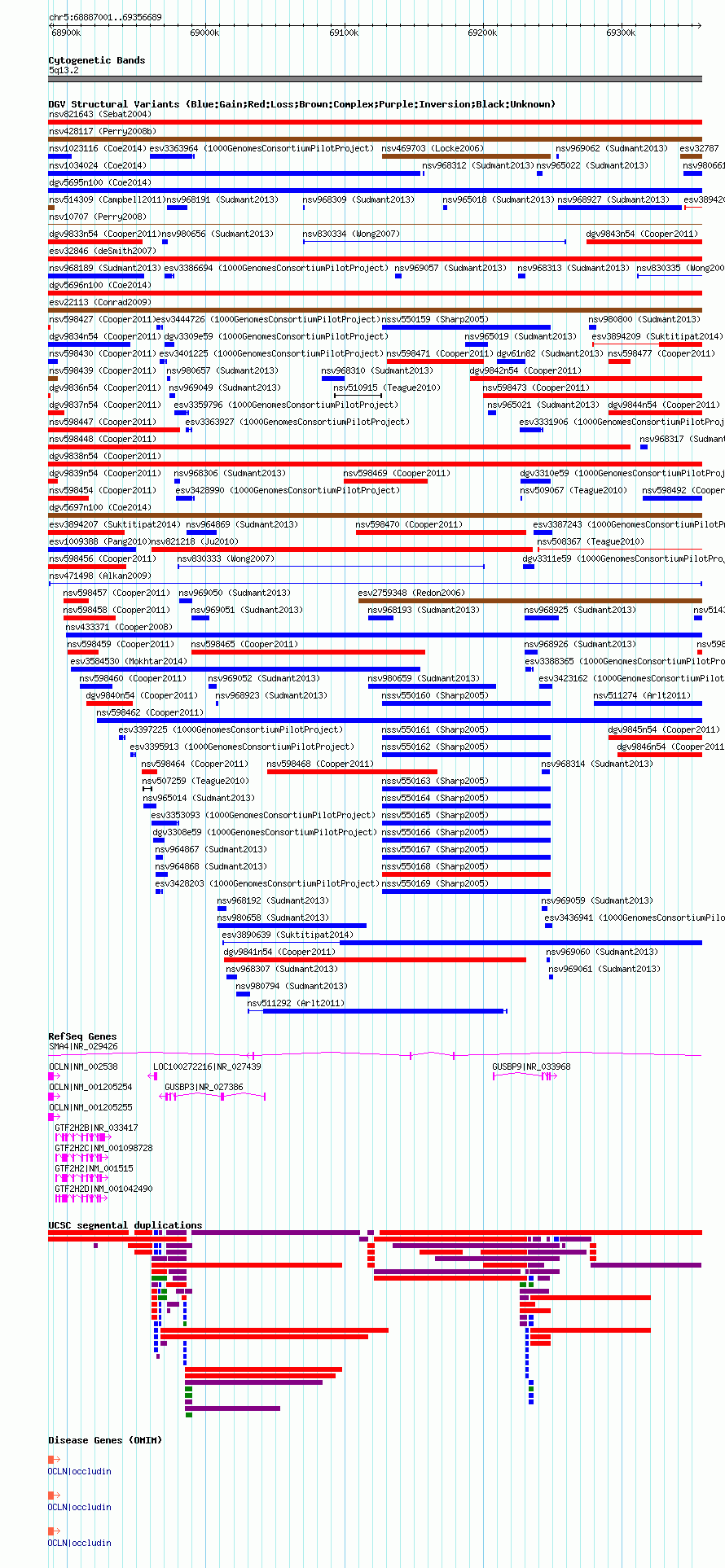
Task: Click the Disease Genes (OMIM) track title
Action: (x=105, y=1440)
